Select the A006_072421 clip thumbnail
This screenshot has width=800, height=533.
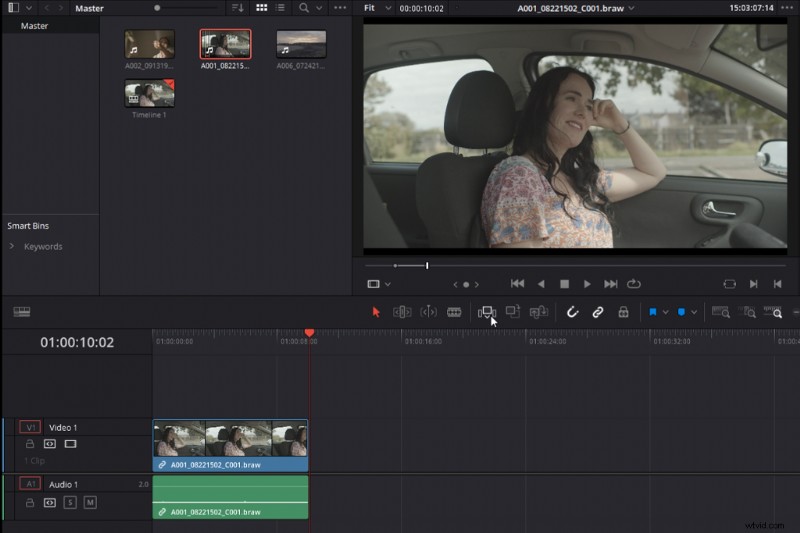(x=301, y=44)
